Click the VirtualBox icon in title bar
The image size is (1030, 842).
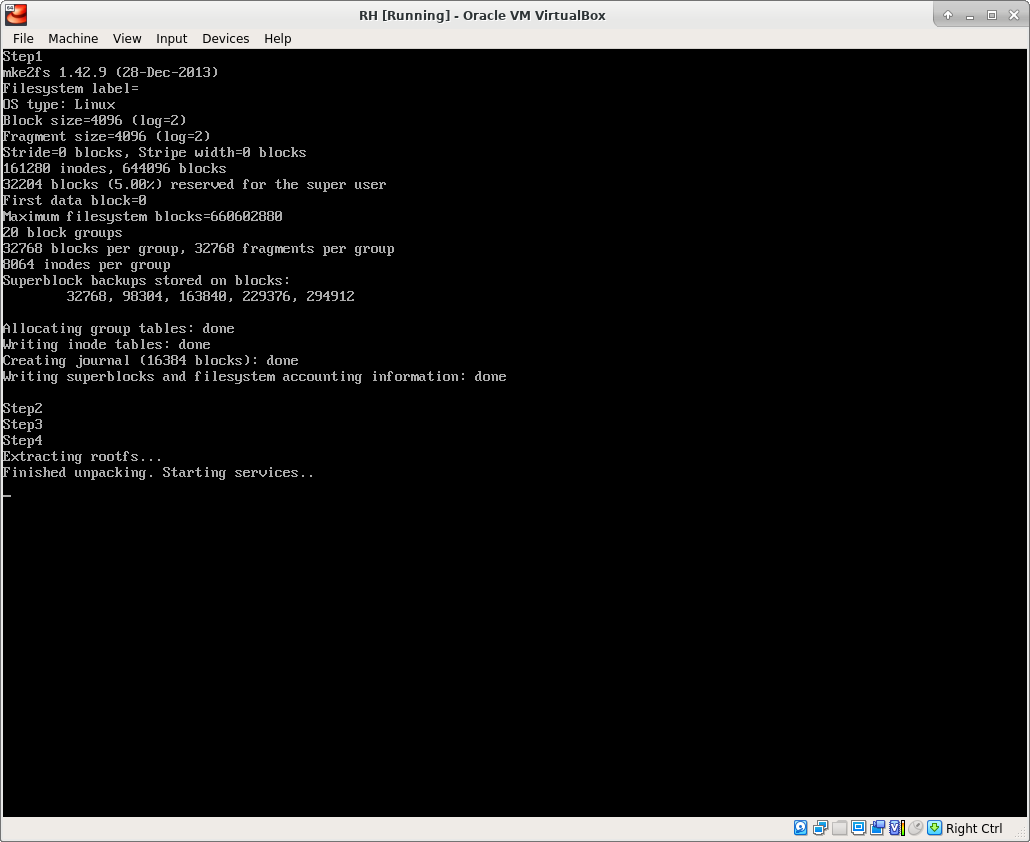click(x=16, y=15)
